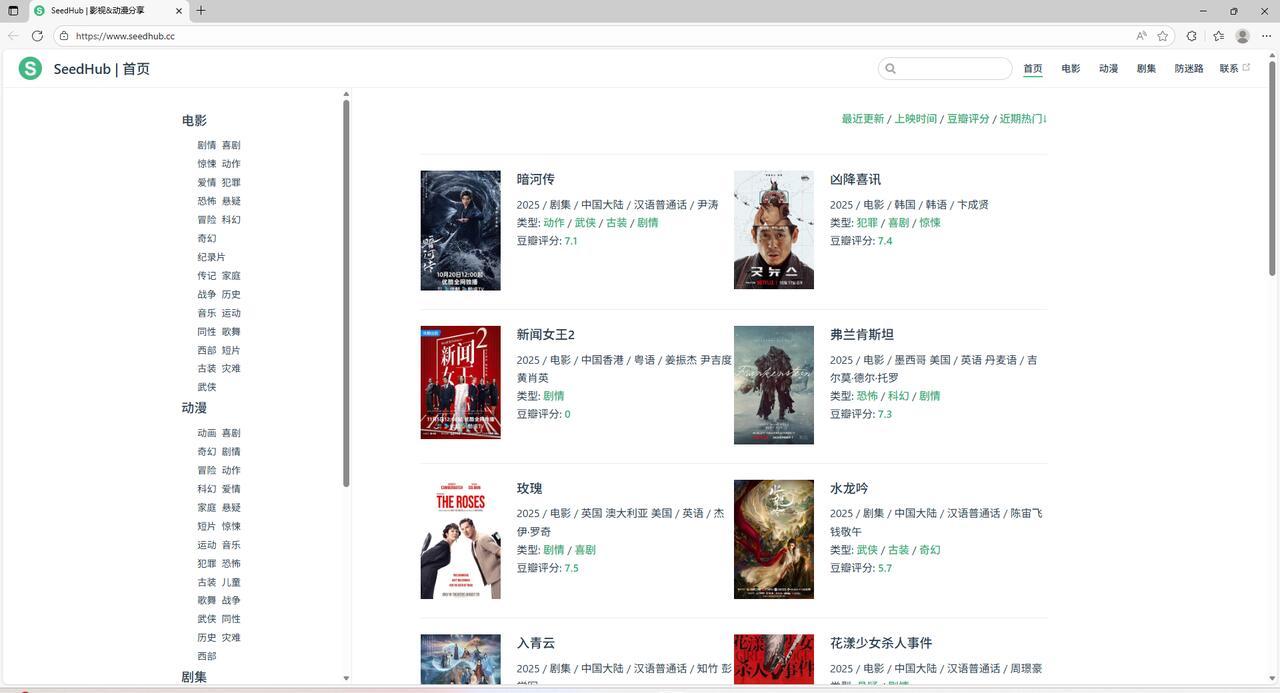
Task: Open the favorites list icon
Action: pyautogui.click(x=1218, y=36)
